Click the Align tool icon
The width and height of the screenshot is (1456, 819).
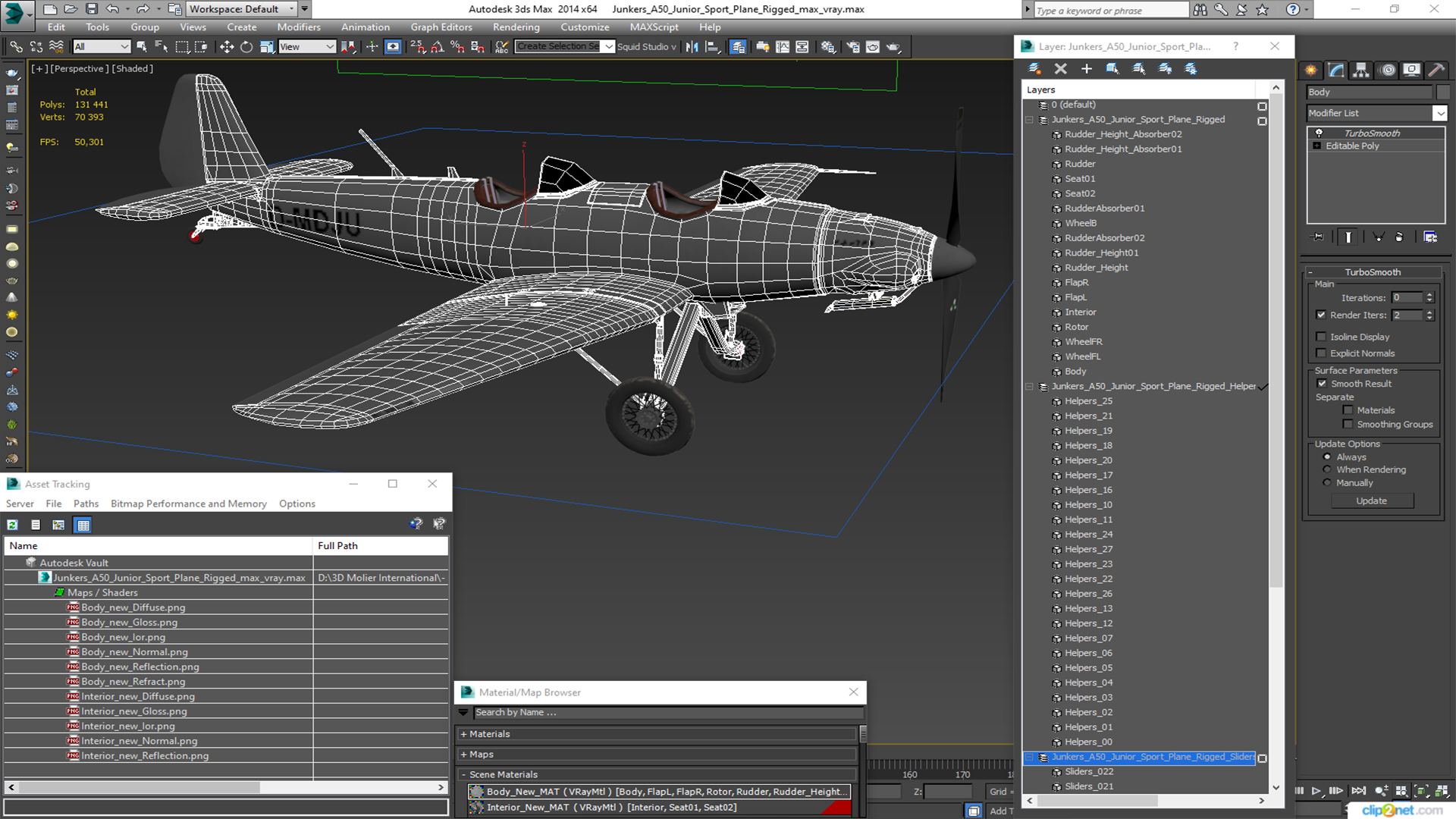(x=712, y=47)
